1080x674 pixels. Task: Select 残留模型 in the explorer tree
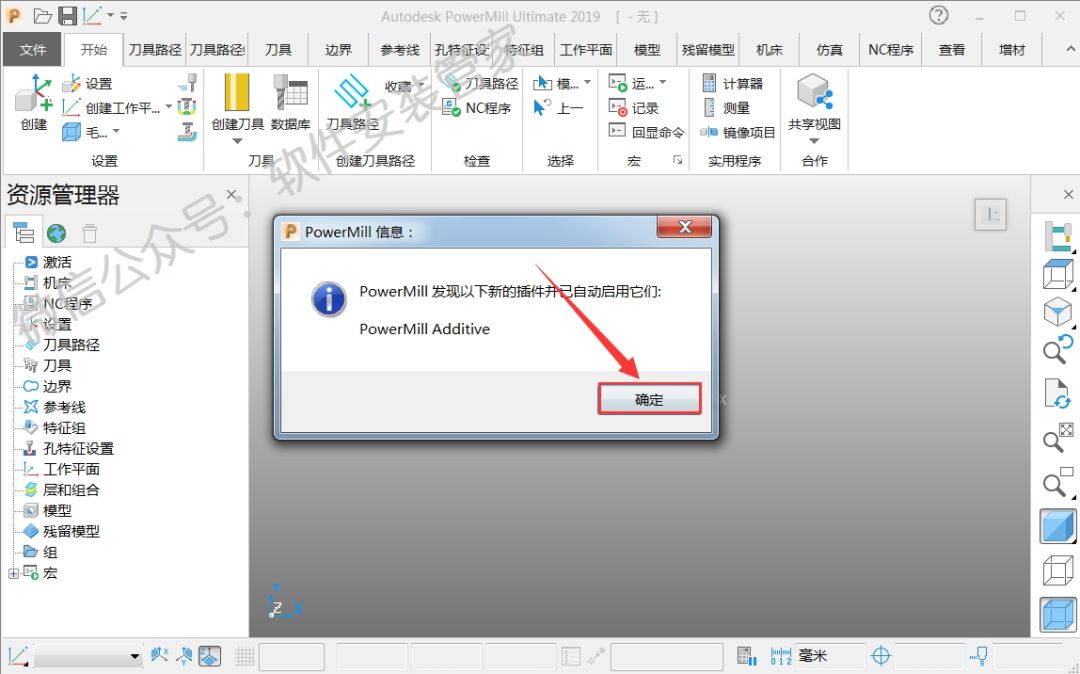[71, 531]
